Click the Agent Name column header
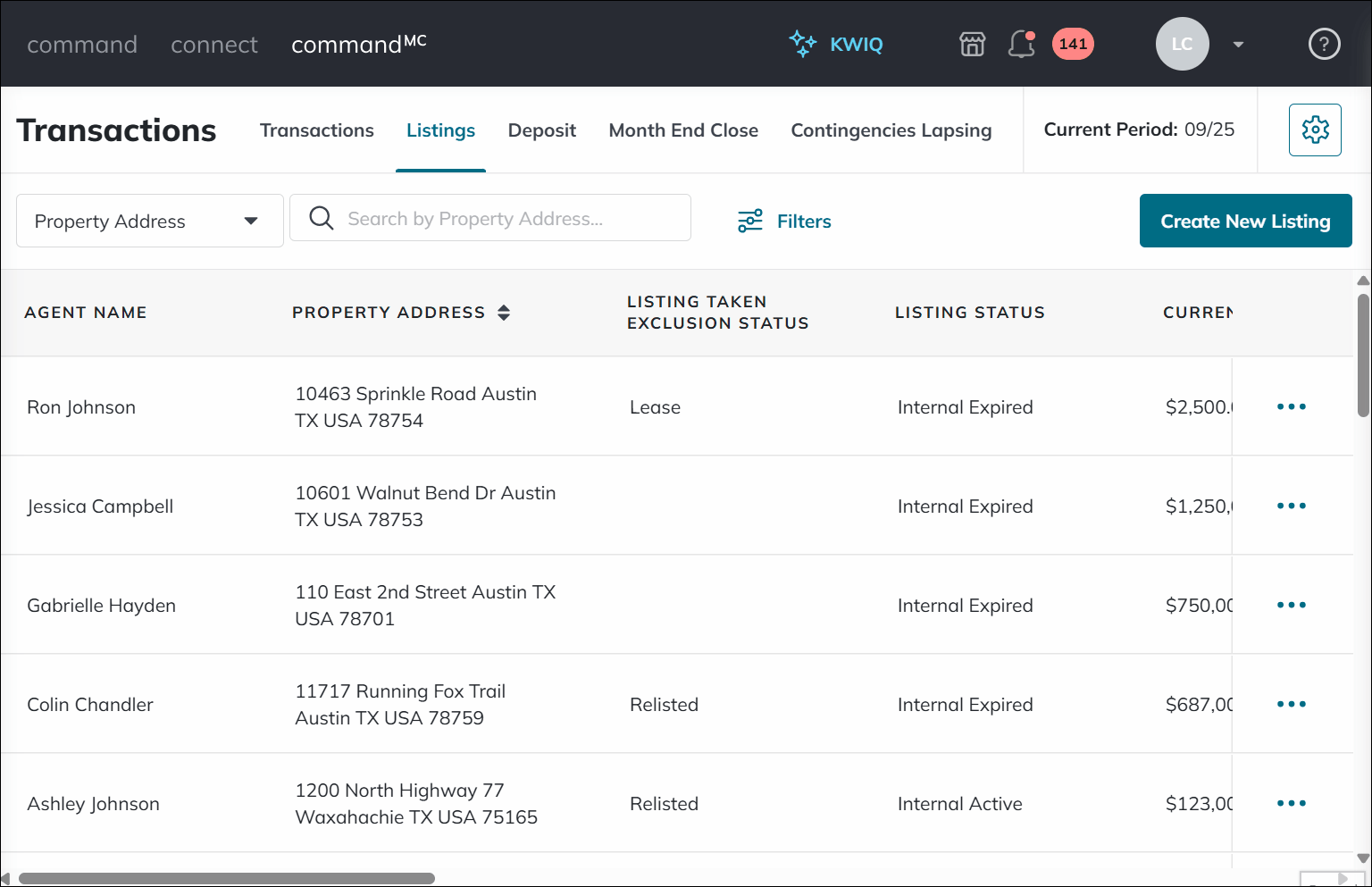This screenshot has width=1372, height=887. (86, 313)
